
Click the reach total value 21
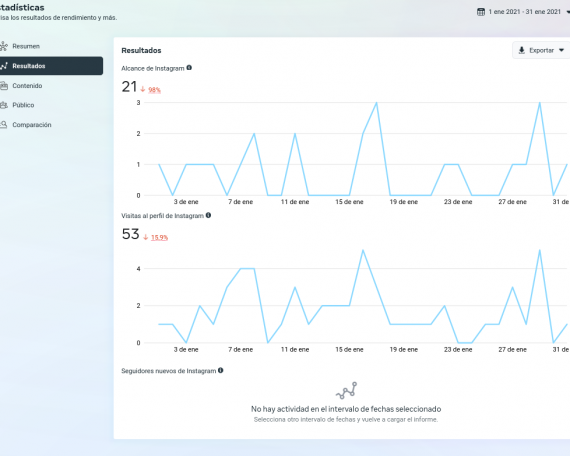pyautogui.click(x=129, y=87)
